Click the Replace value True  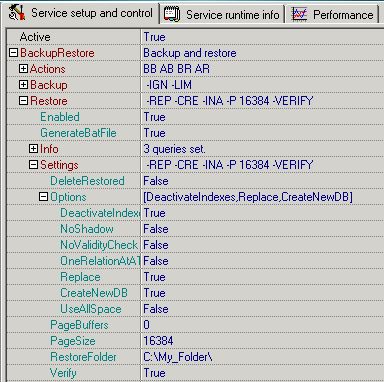point(154,277)
